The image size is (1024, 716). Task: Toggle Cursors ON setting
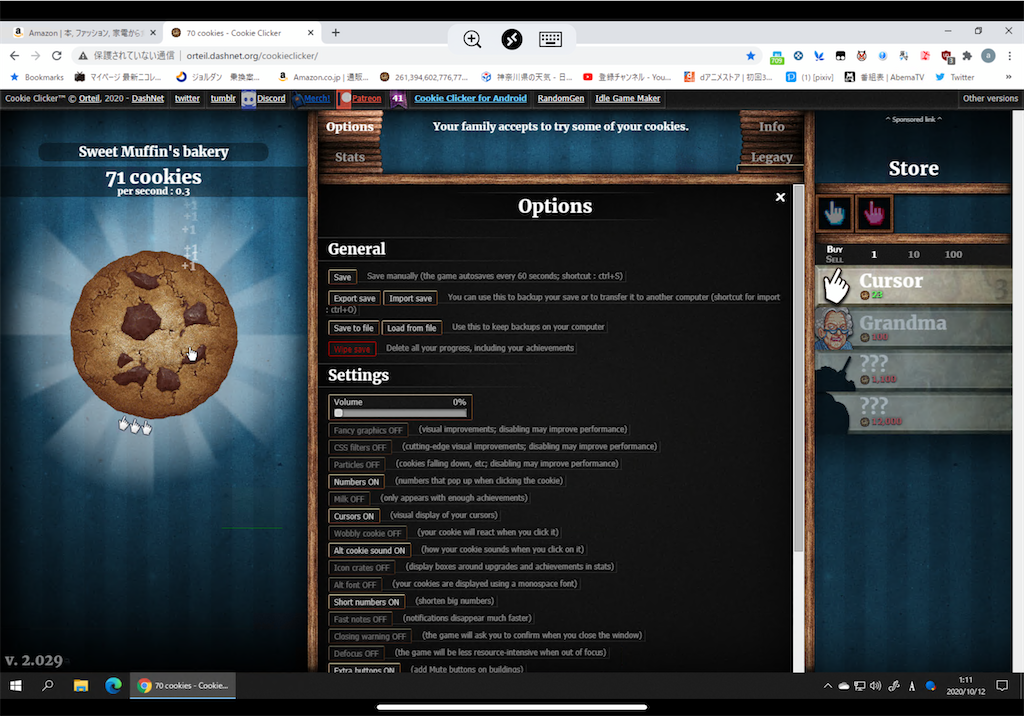353,516
